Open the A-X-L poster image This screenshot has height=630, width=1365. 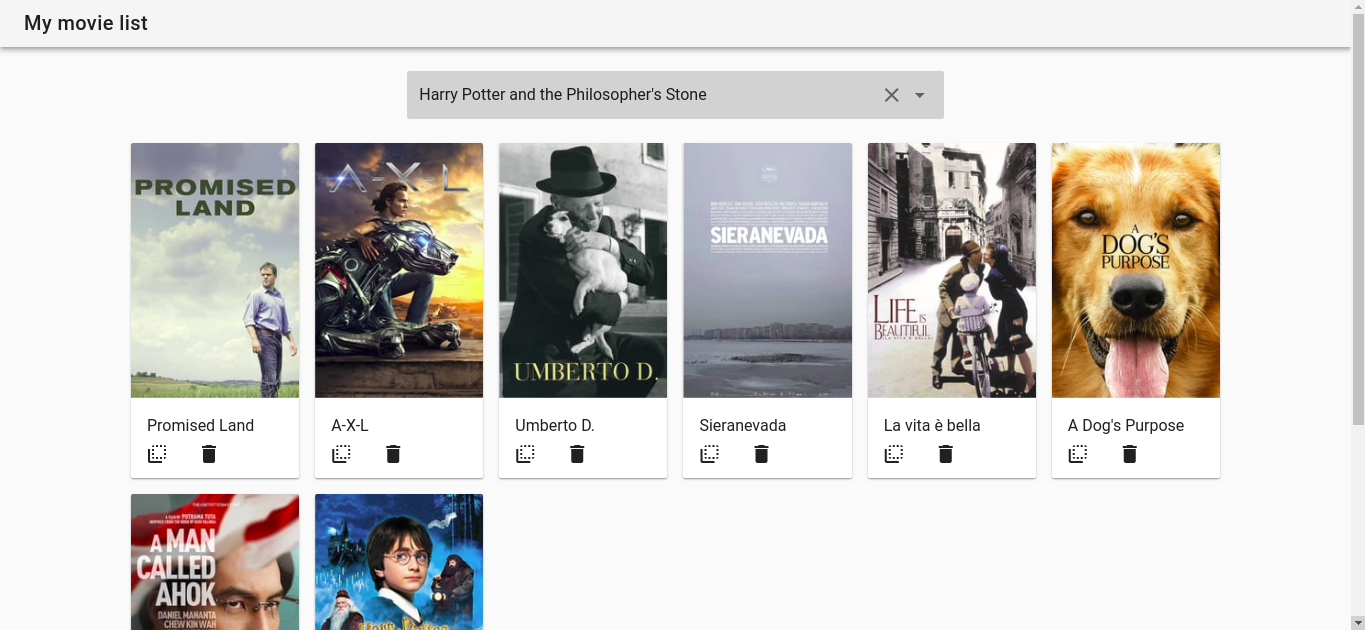pyautogui.click(x=399, y=270)
